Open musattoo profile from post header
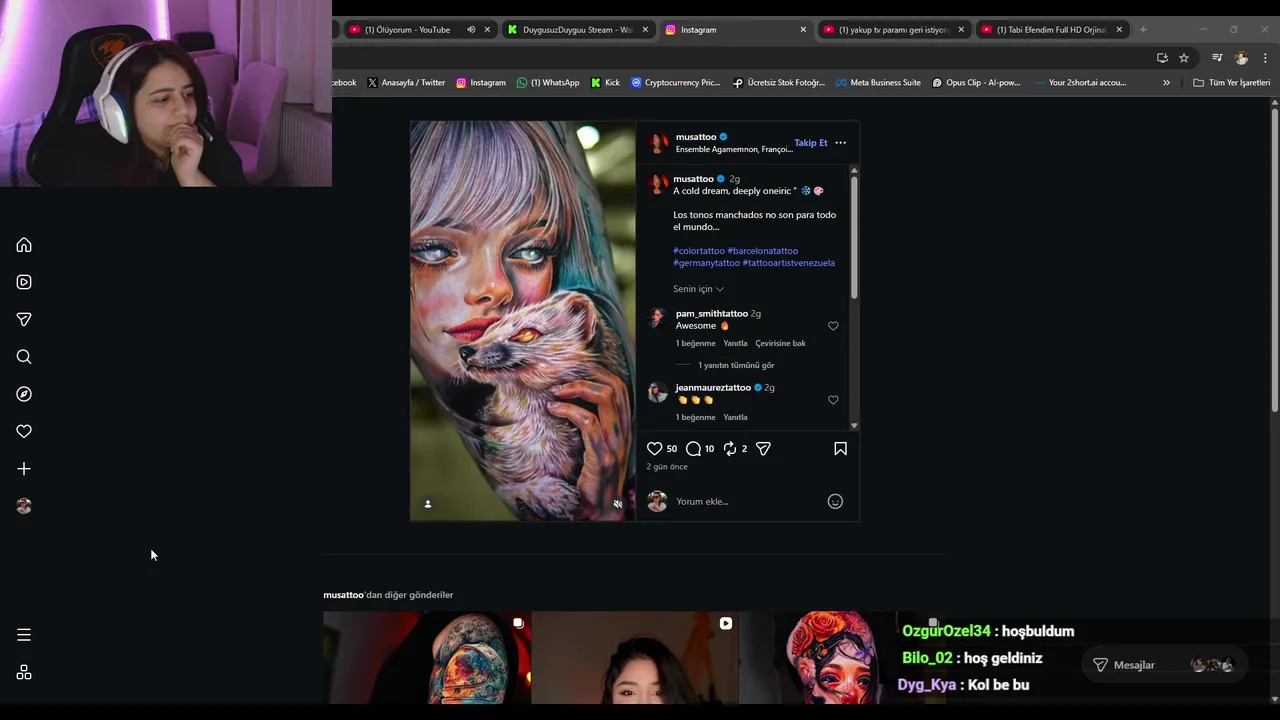Image resolution: width=1280 pixels, height=720 pixels. [696, 137]
